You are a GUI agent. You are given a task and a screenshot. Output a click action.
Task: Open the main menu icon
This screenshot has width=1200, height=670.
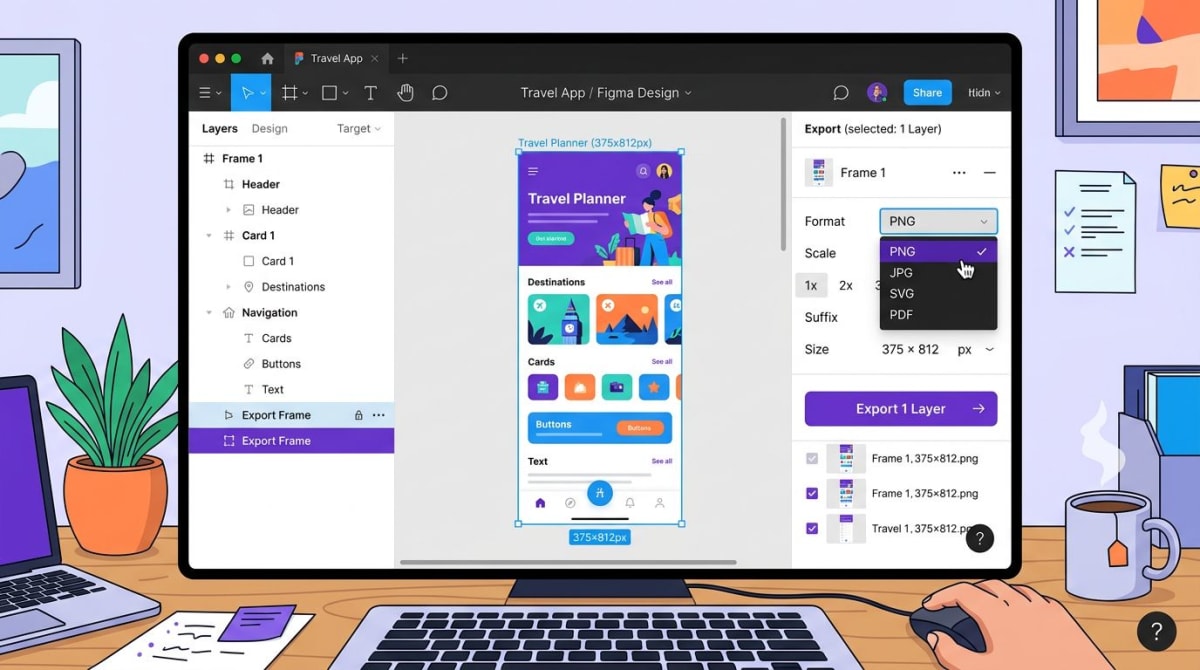tap(206, 92)
